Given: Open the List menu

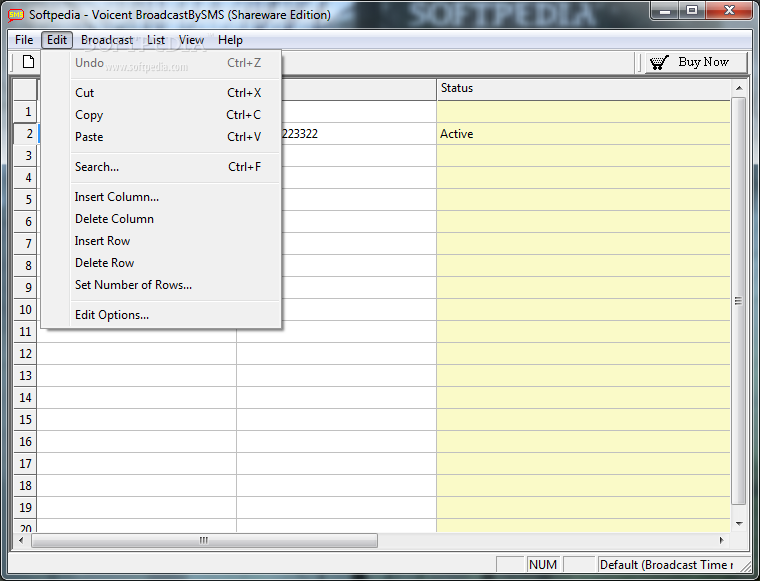Looking at the screenshot, I should pyautogui.click(x=156, y=40).
